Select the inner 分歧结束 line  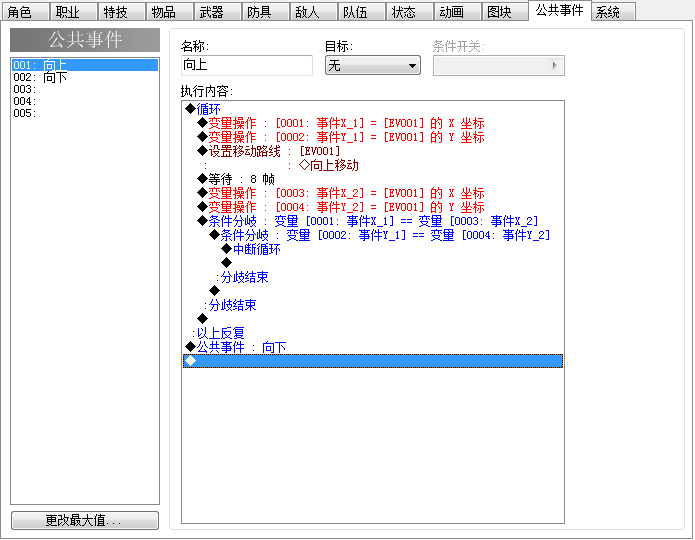pos(373,277)
